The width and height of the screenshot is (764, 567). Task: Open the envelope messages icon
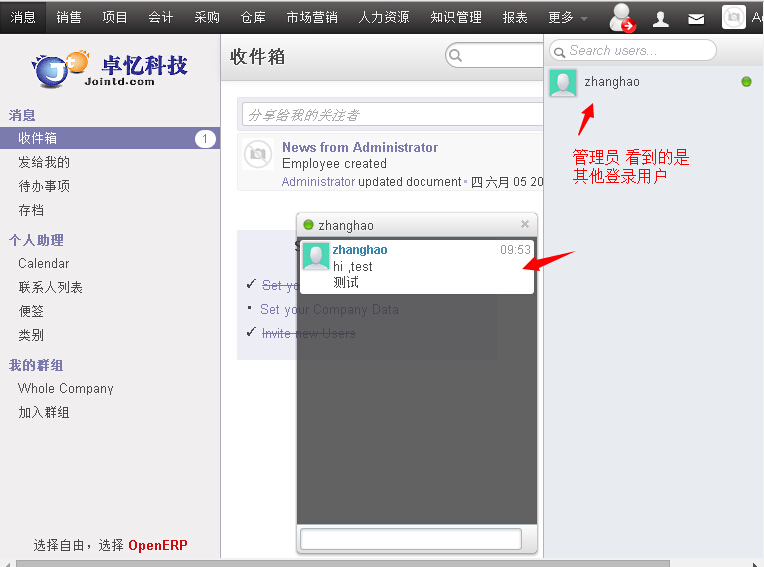click(x=696, y=18)
